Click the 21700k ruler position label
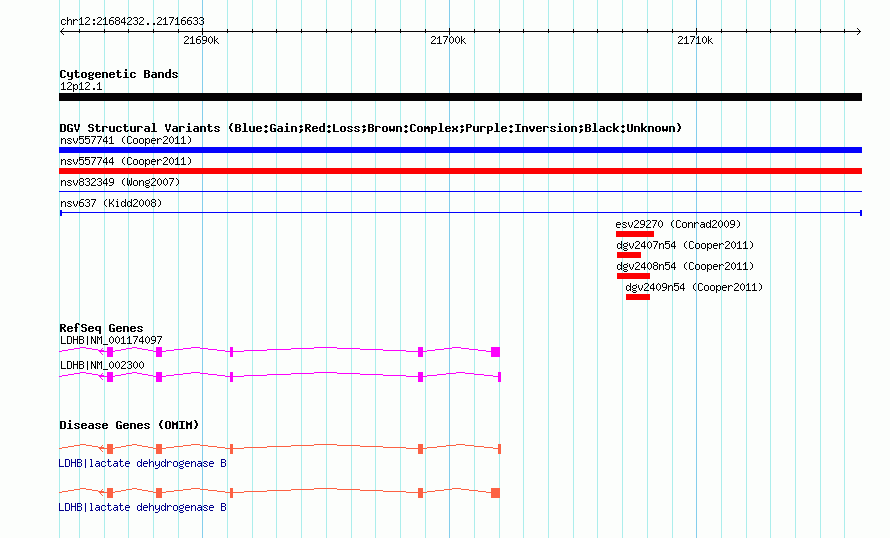Image resolution: width=890 pixels, height=538 pixels. point(448,40)
